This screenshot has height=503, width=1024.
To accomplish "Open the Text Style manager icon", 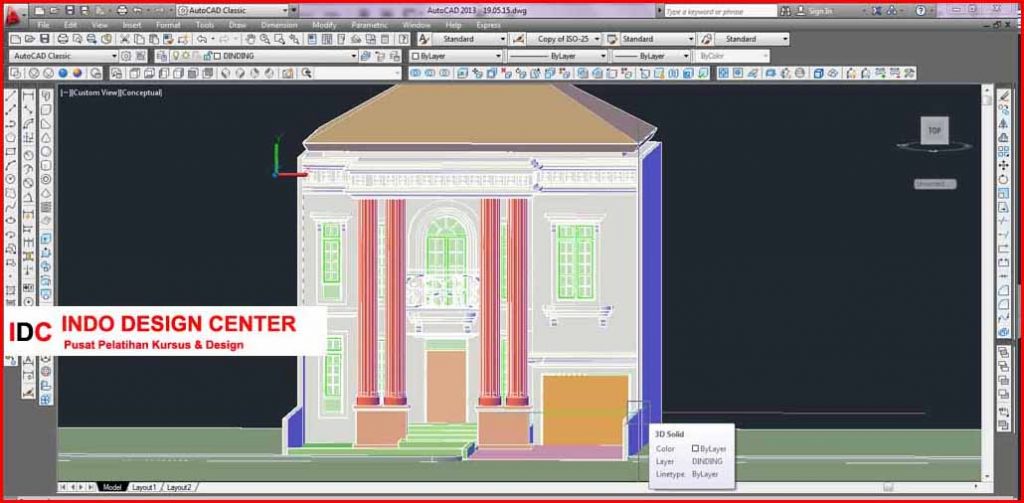I will [423, 39].
